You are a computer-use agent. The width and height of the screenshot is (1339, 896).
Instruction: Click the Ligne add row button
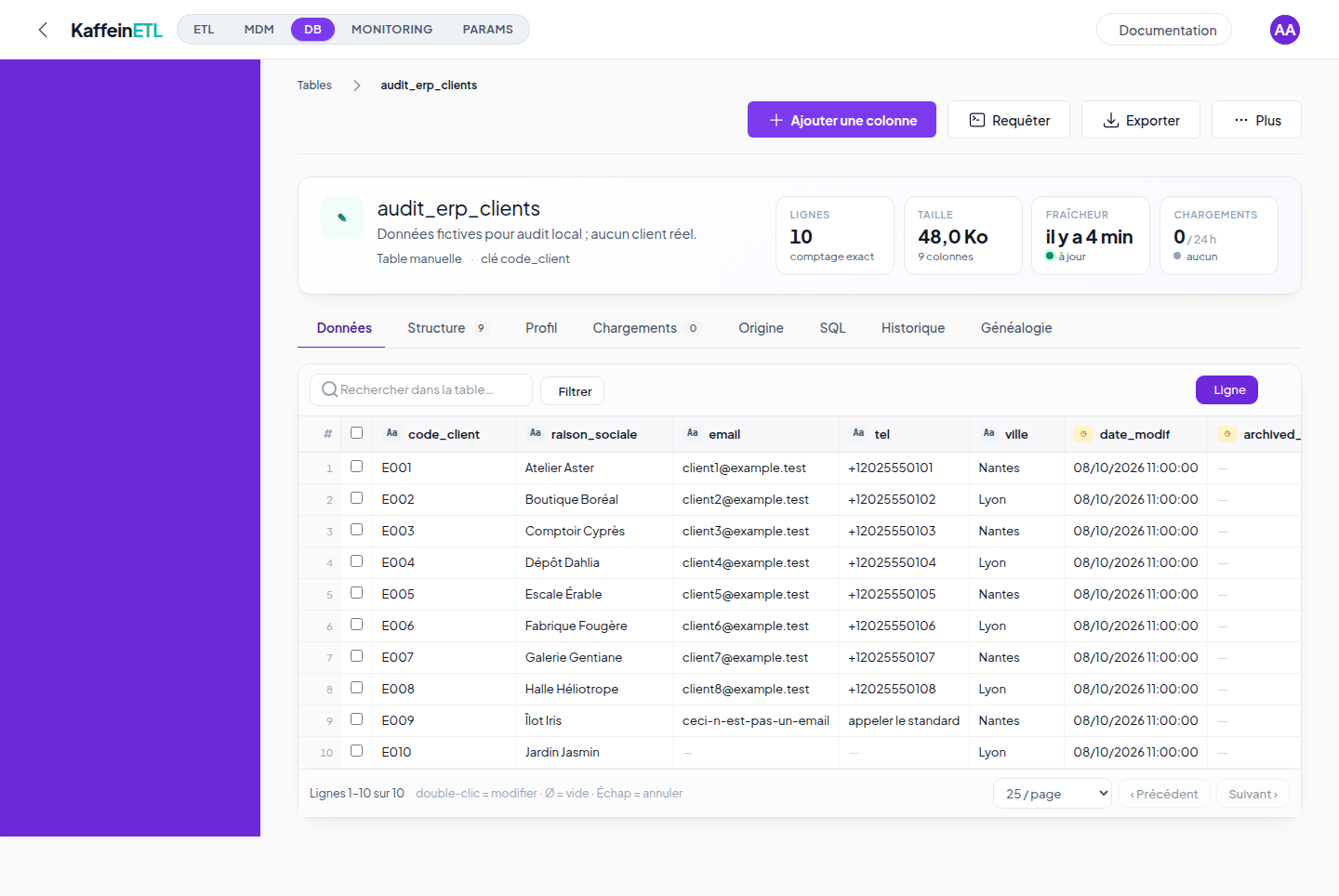[1226, 390]
